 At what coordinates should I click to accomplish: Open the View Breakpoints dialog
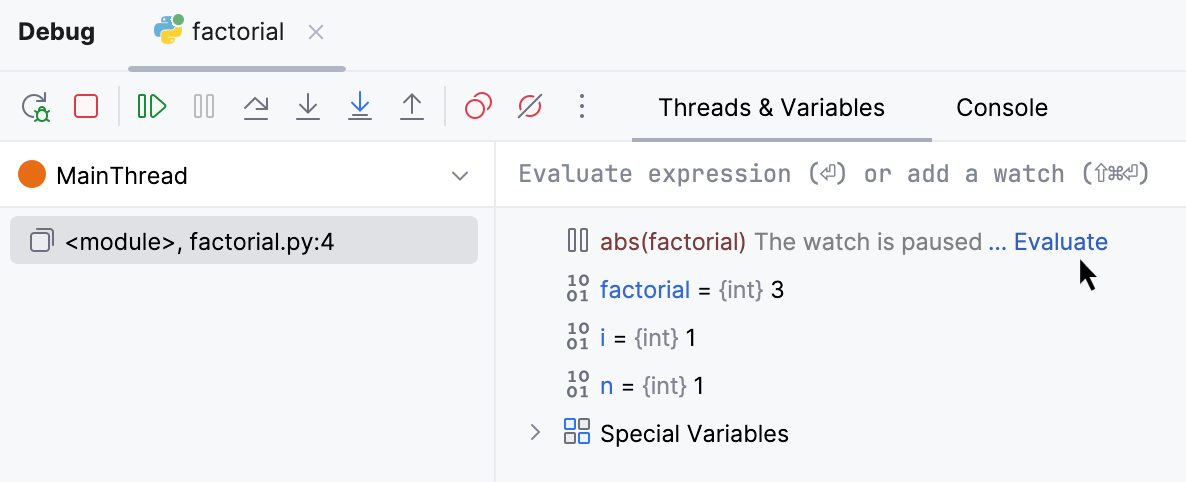(479, 106)
